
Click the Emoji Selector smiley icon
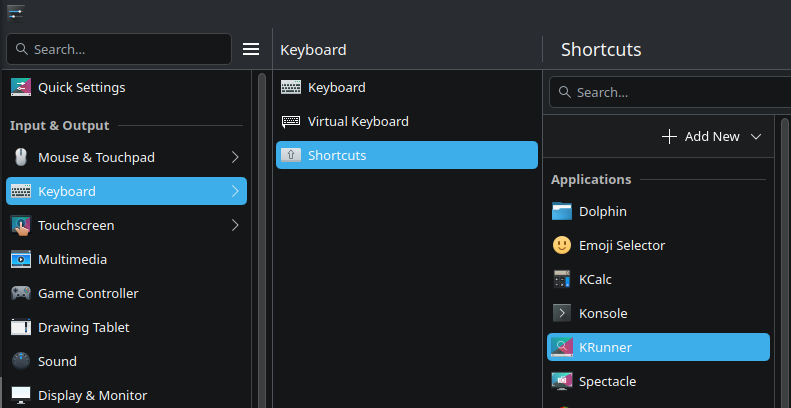[x=562, y=245]
